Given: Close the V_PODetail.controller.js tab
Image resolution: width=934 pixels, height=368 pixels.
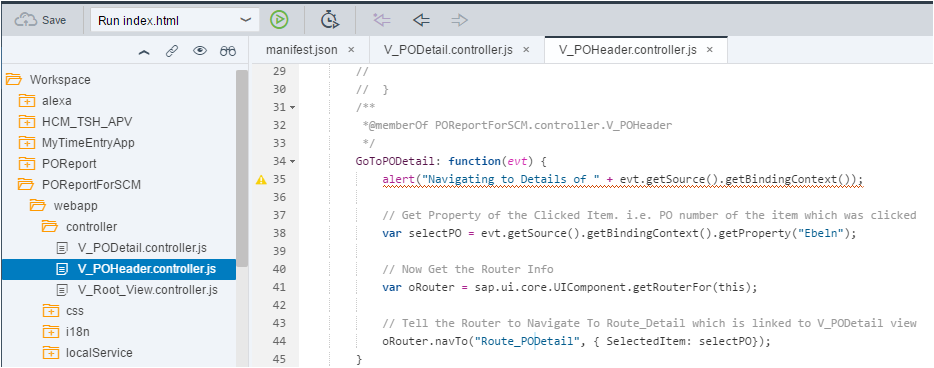Looking at the screenshot, I should pyautogui.click(x=526, y=50).
